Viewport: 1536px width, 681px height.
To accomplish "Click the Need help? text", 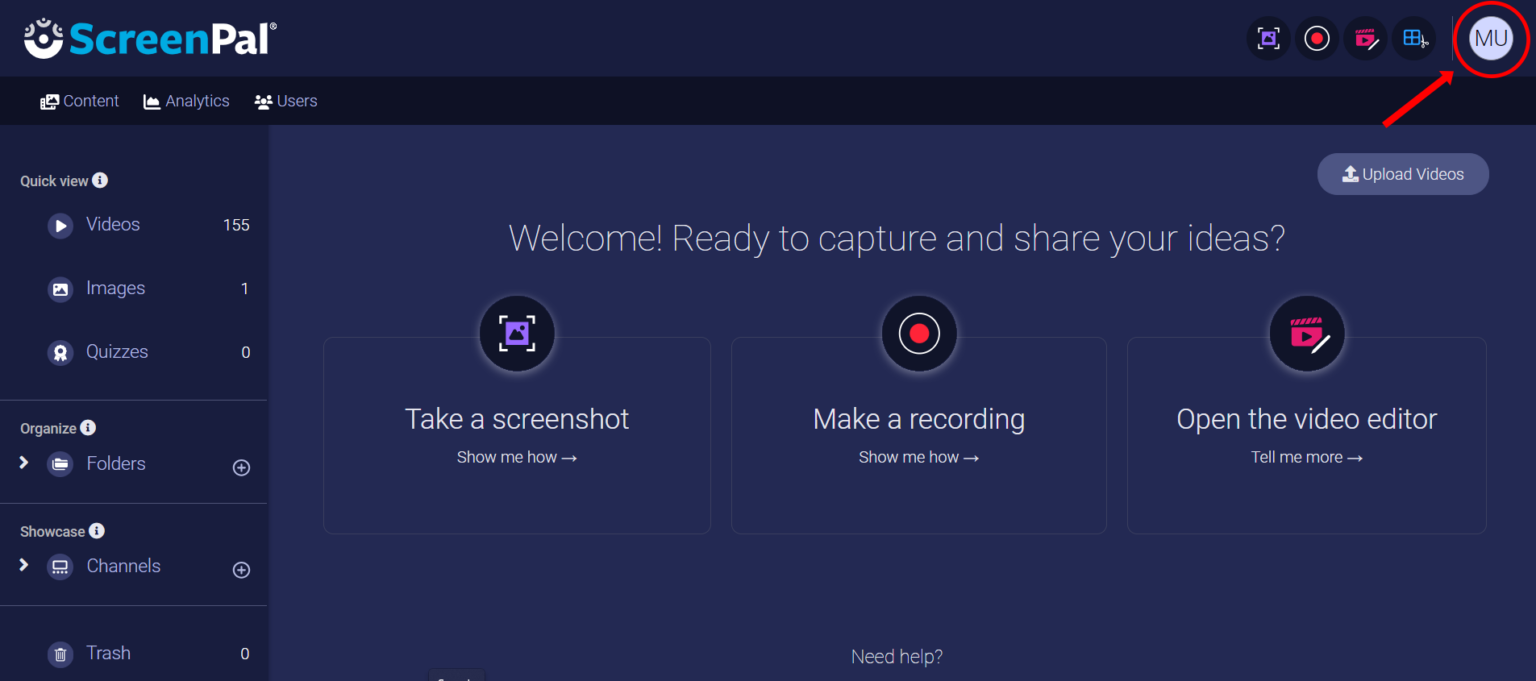I will [x=897, y=656].
